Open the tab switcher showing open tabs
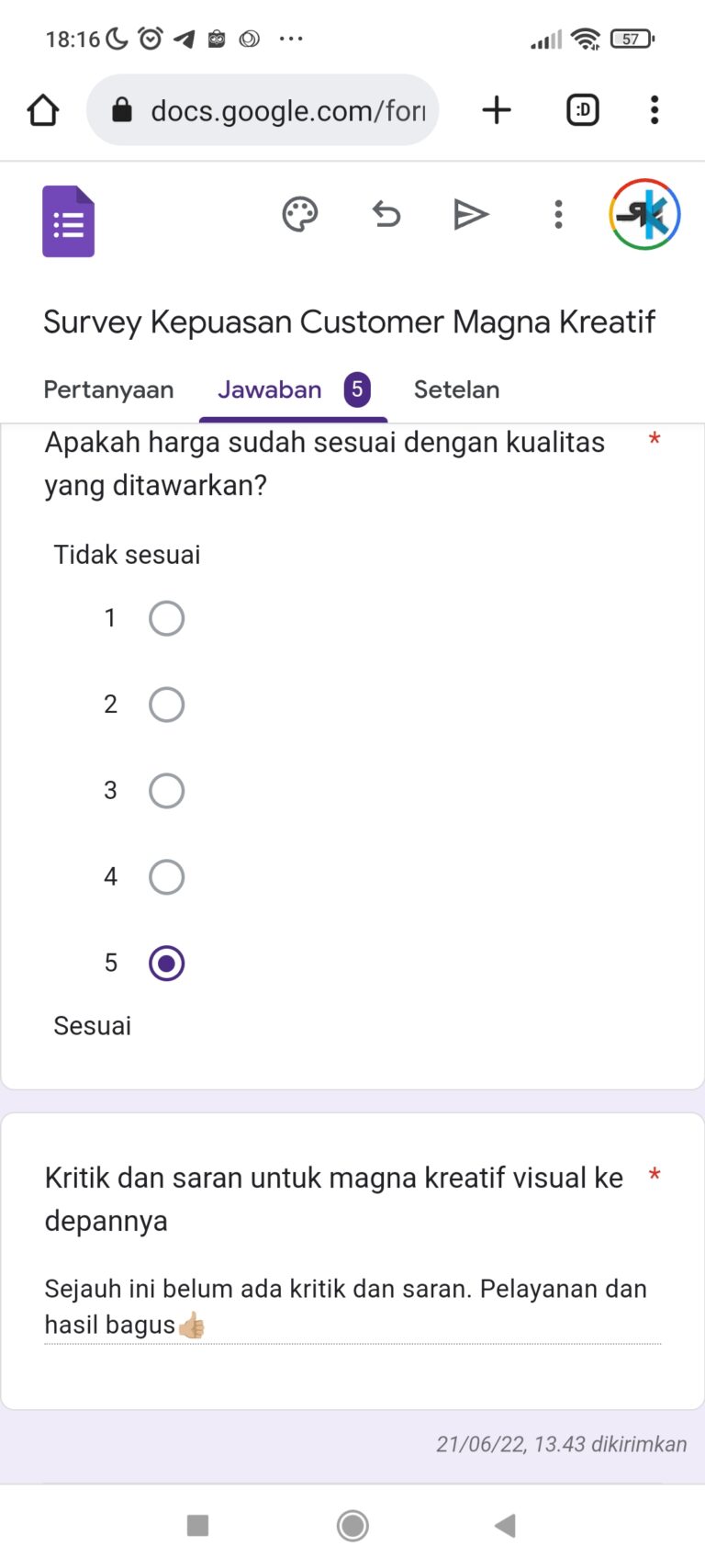Viewport: 705px width, 1568px height. tap(582, 109)
